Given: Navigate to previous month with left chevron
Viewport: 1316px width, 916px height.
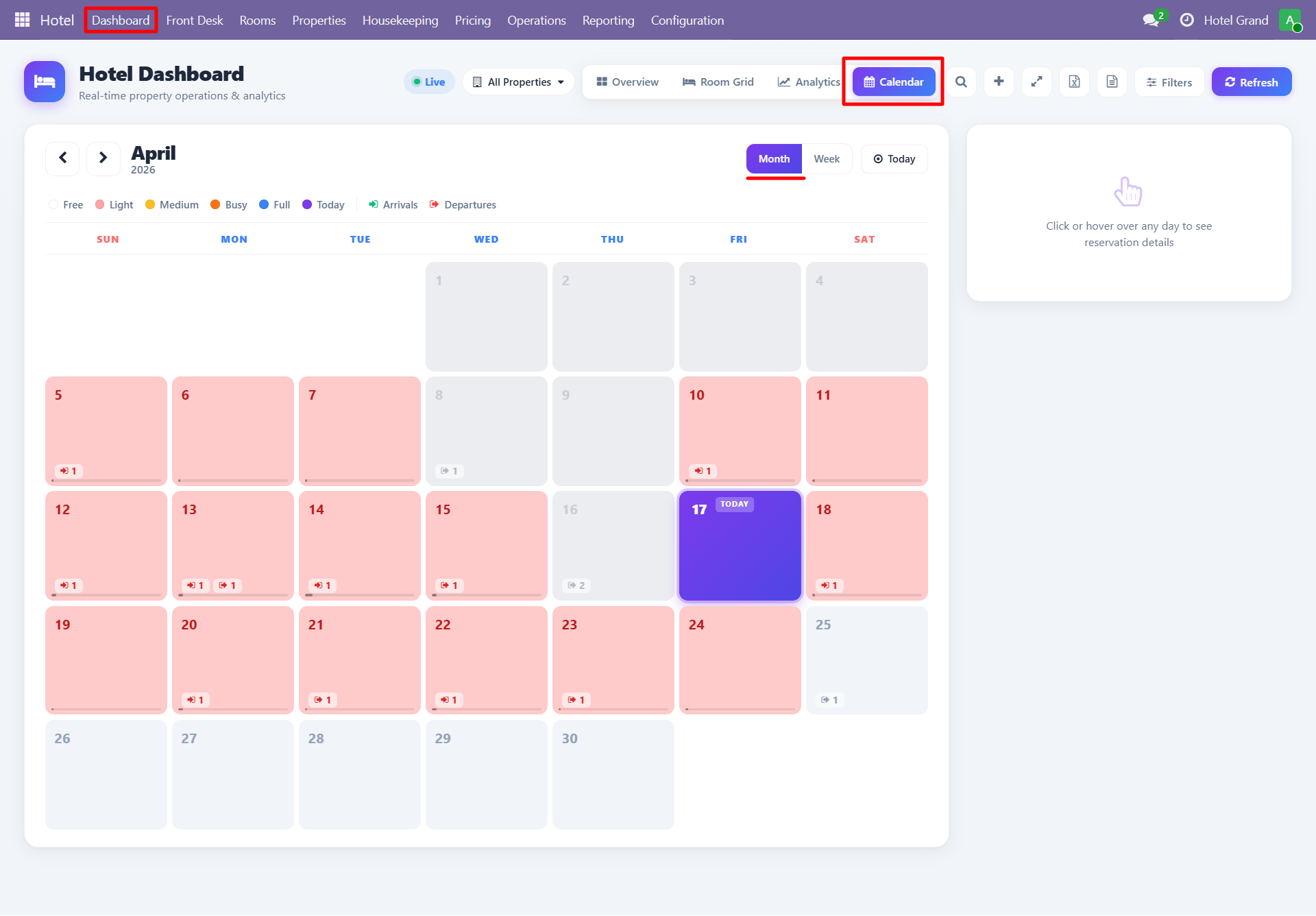Looking at the screenshot, I should [62, 158].
